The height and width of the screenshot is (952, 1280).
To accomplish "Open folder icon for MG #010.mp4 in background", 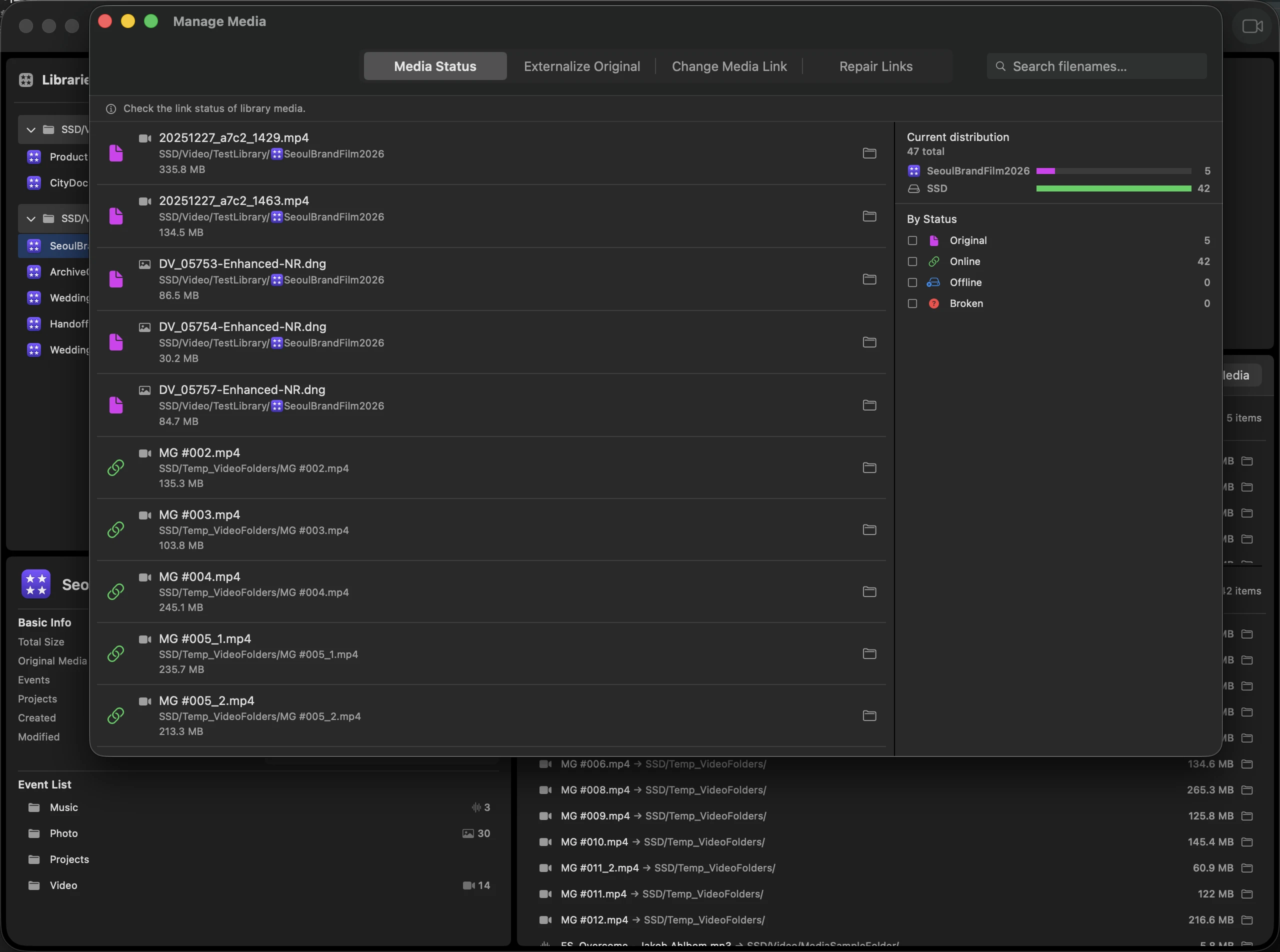I will (x=1247, y=842).
